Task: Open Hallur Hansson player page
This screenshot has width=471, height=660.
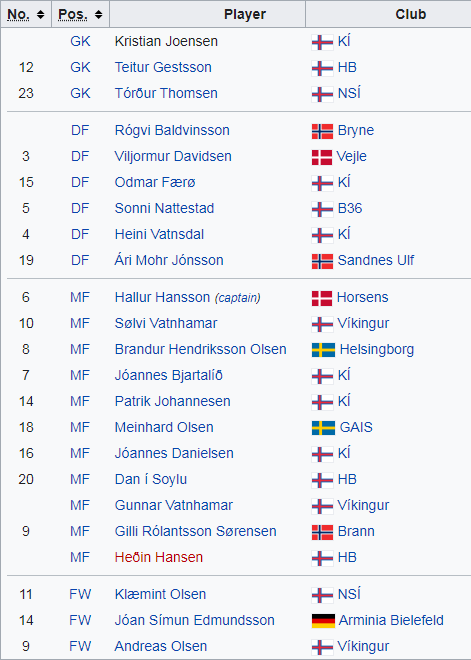Action: pos(162,298)
